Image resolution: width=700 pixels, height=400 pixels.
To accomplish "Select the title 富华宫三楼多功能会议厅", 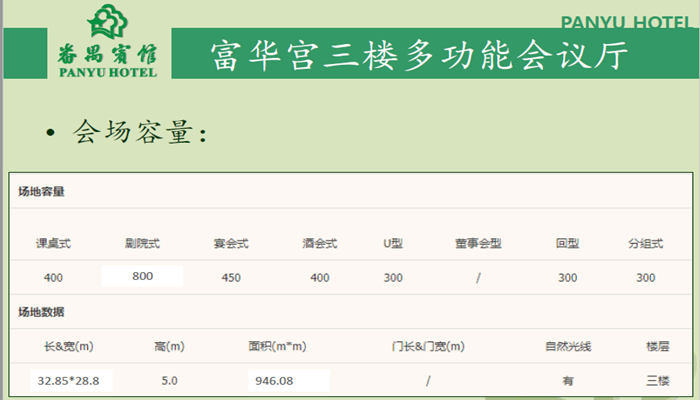I will pyautogui.click(x=419, y=56).
